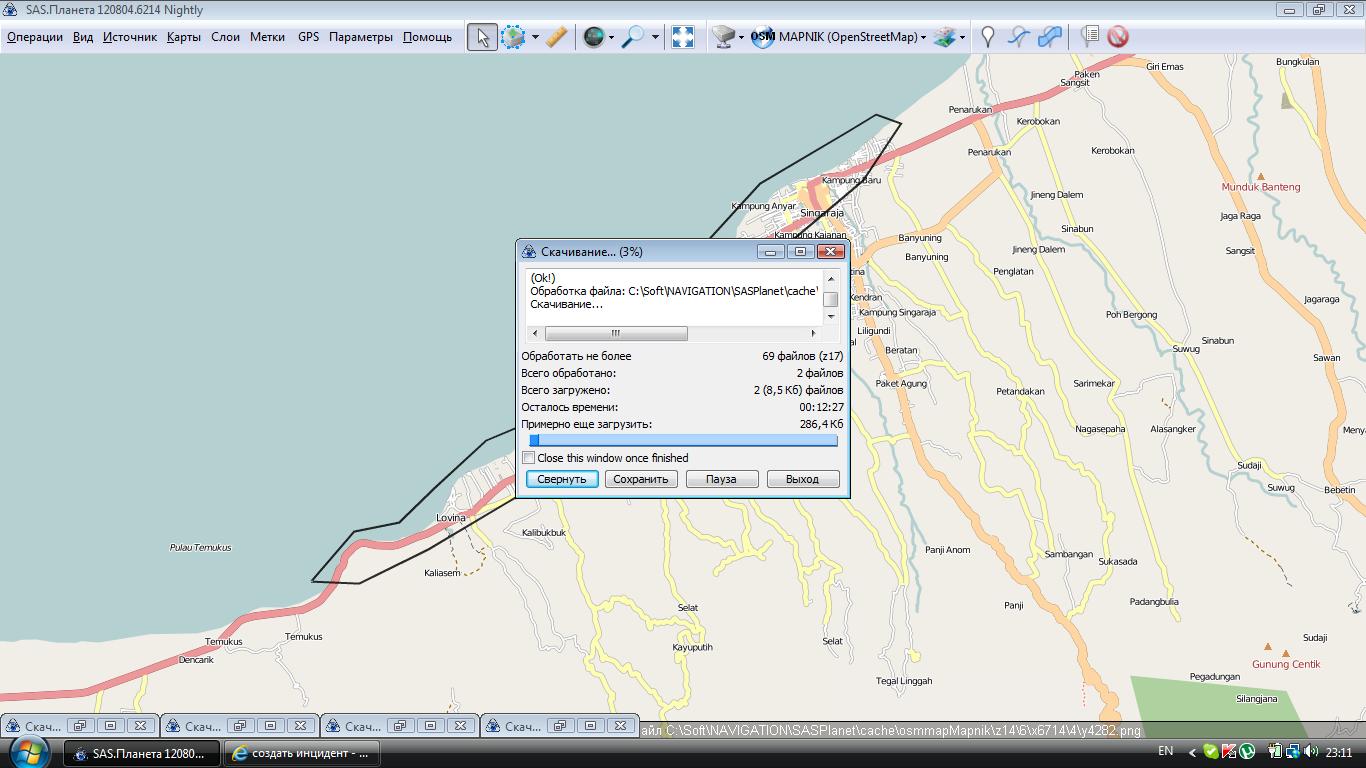Toggle full screen map view
Image resolution: width=1366 pixels, height=768 pixels.
(683, 37)
